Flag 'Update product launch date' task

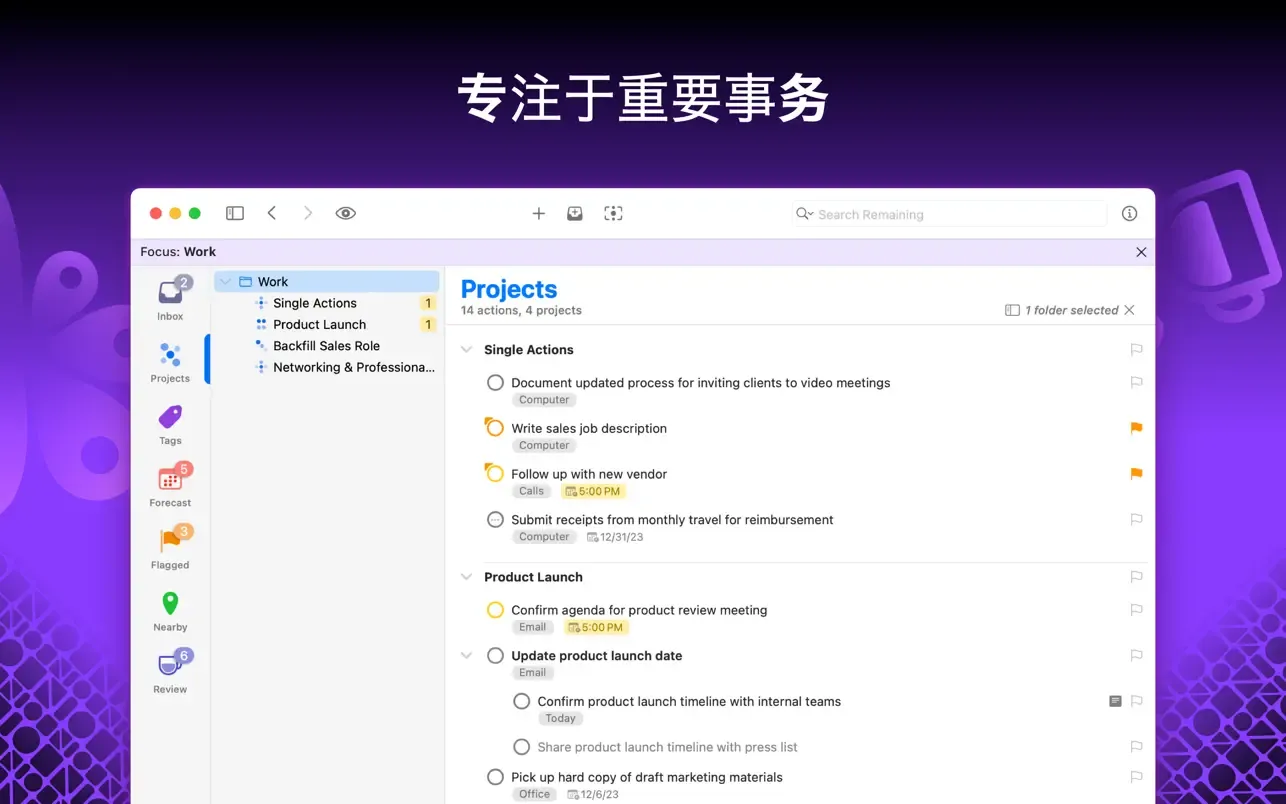[x=1136, y=656]
